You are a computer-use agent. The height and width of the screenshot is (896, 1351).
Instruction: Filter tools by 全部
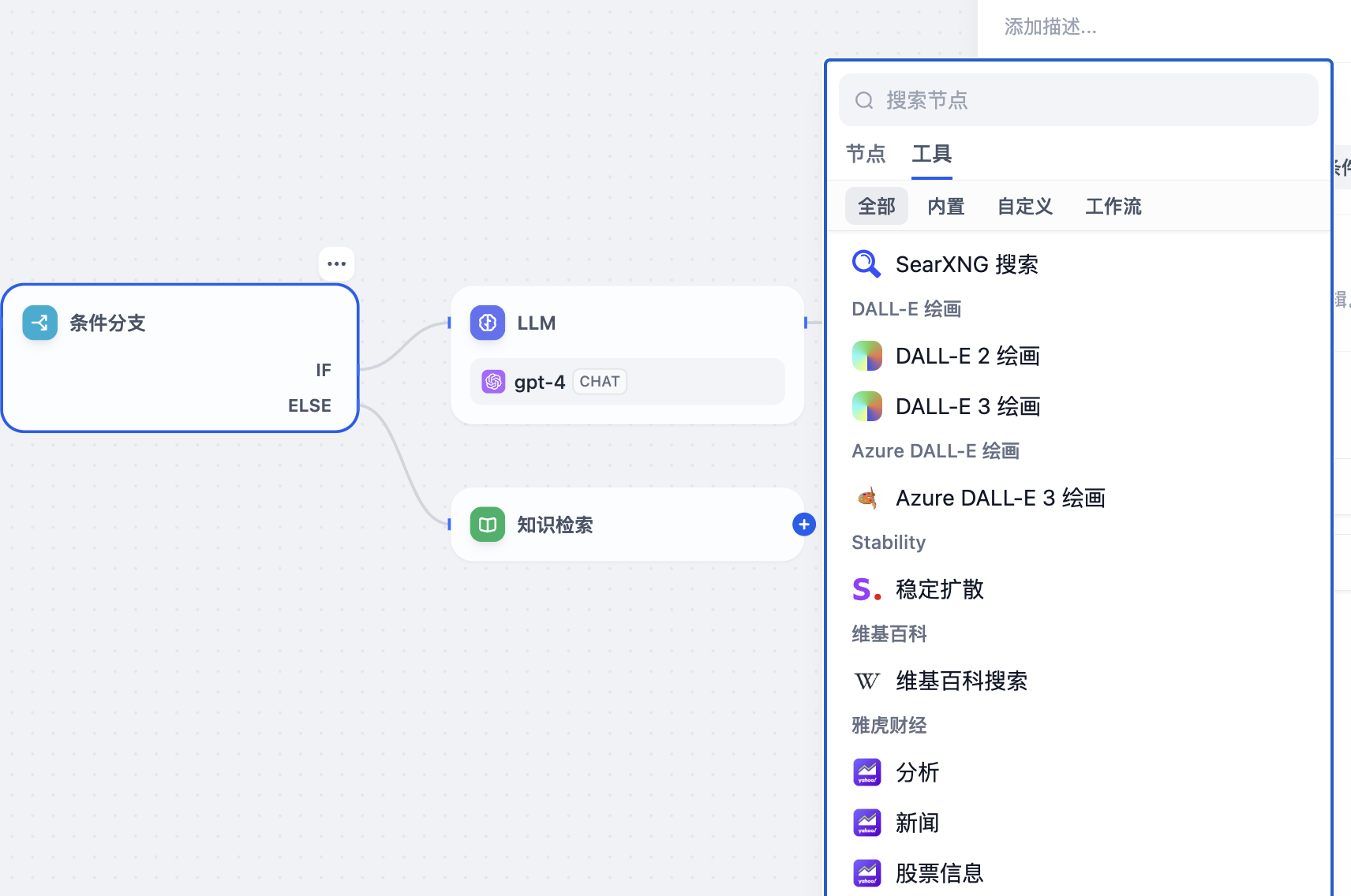(x=876, y=207)
